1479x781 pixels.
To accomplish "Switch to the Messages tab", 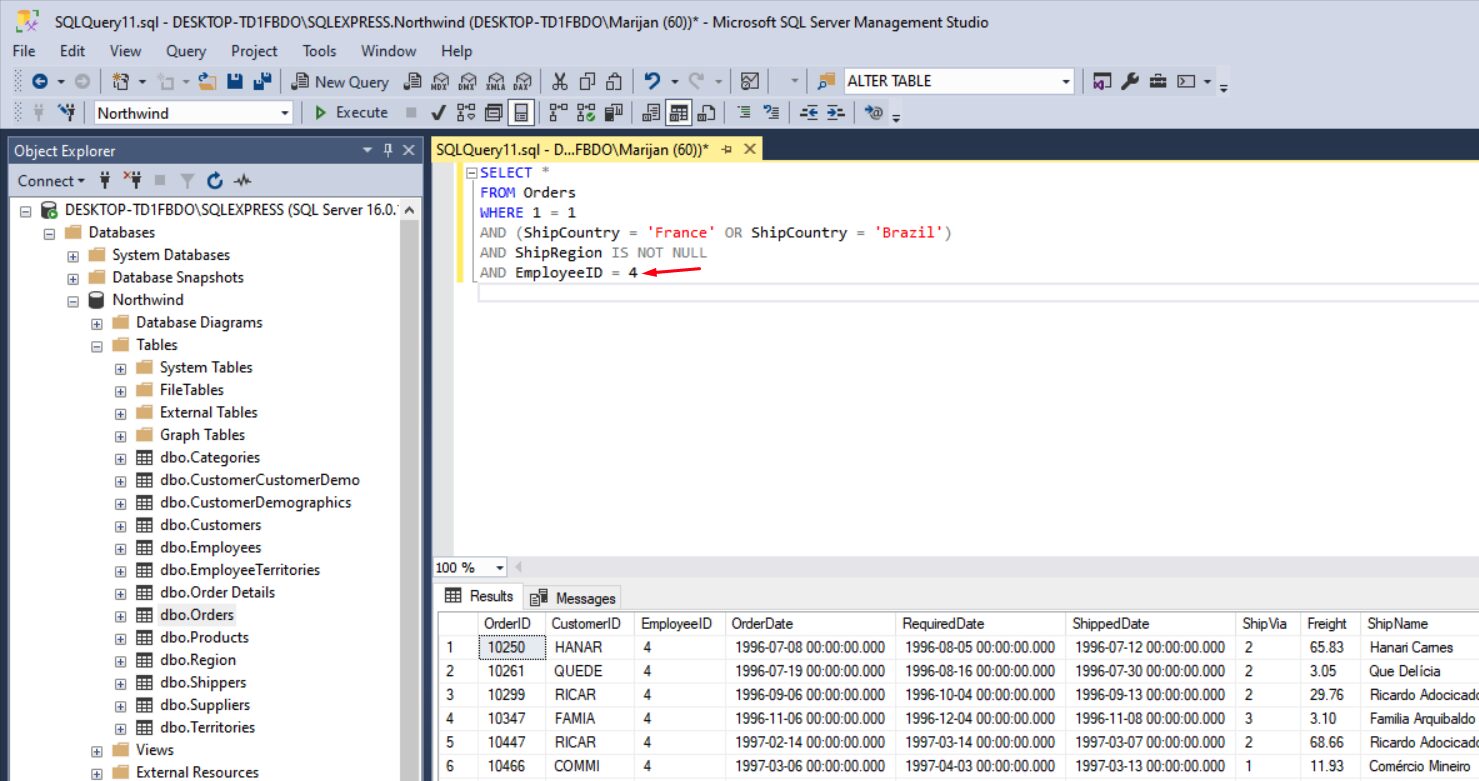I will 573,598.
